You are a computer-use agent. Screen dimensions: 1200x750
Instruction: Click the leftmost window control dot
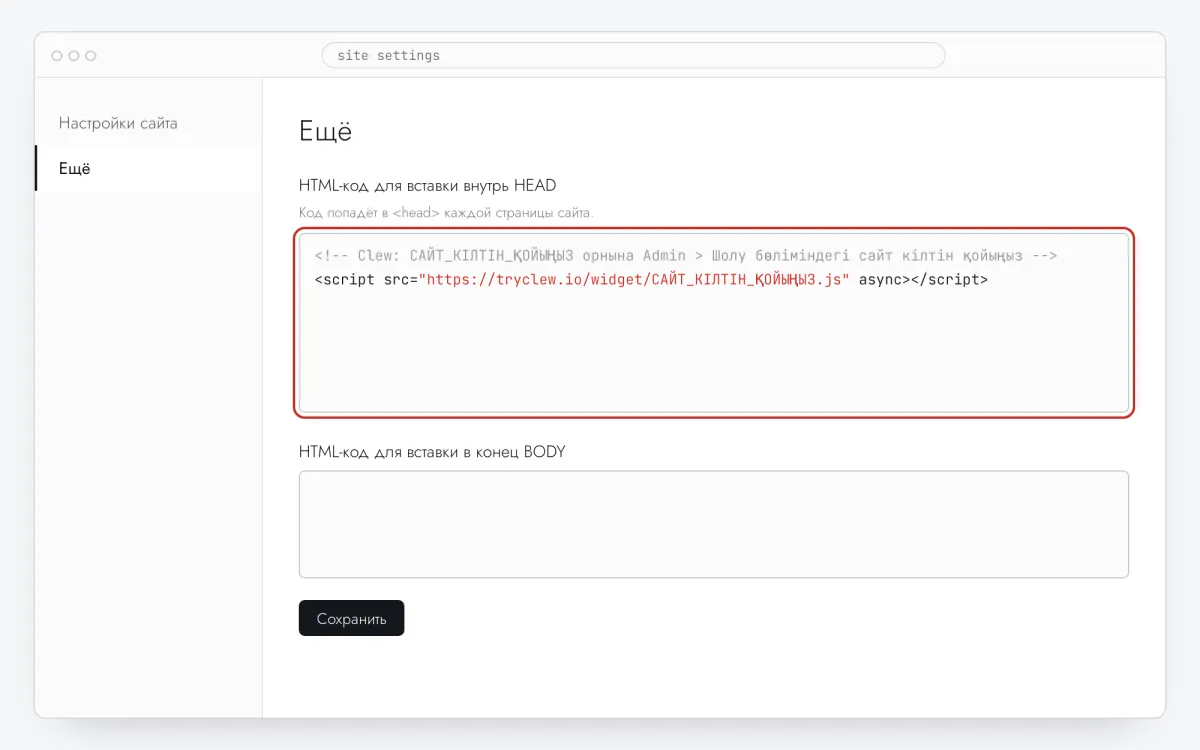(57, 56)
